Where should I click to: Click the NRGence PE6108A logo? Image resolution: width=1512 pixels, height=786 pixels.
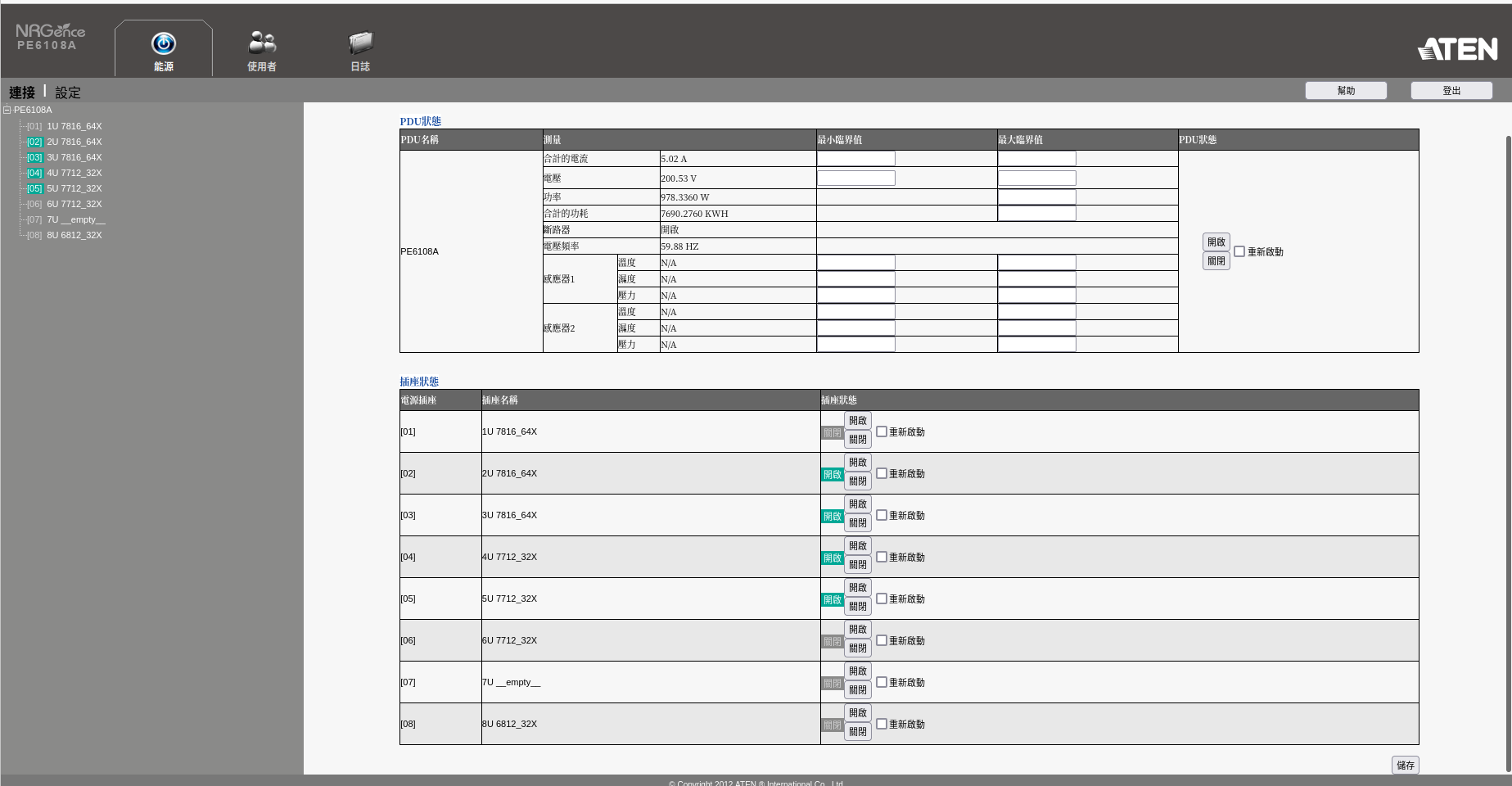click(x=50, y=37)
